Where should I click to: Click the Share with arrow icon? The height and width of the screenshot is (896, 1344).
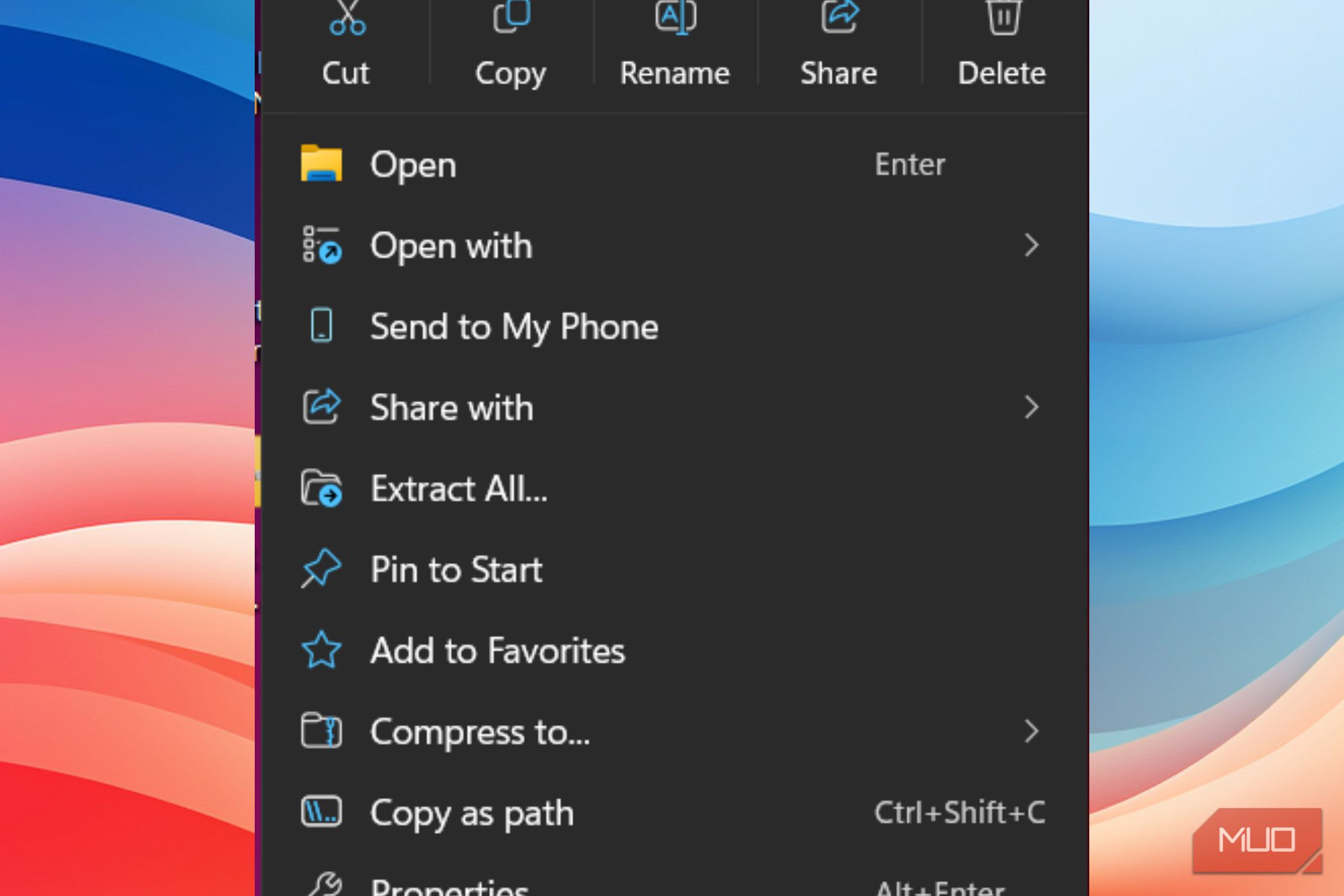(321, 407)
